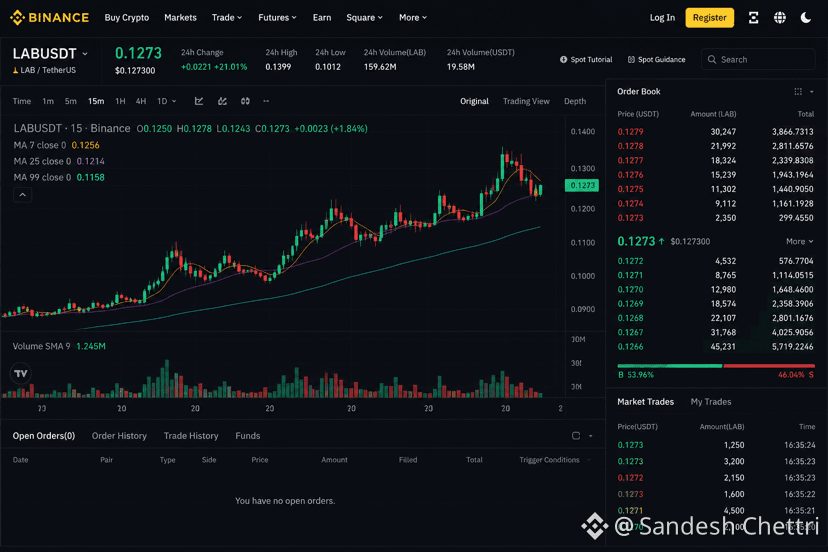Switch to the My Trades tab
Image resolution: width=828 pixels, height=552 pixels.
pos(711,402)
